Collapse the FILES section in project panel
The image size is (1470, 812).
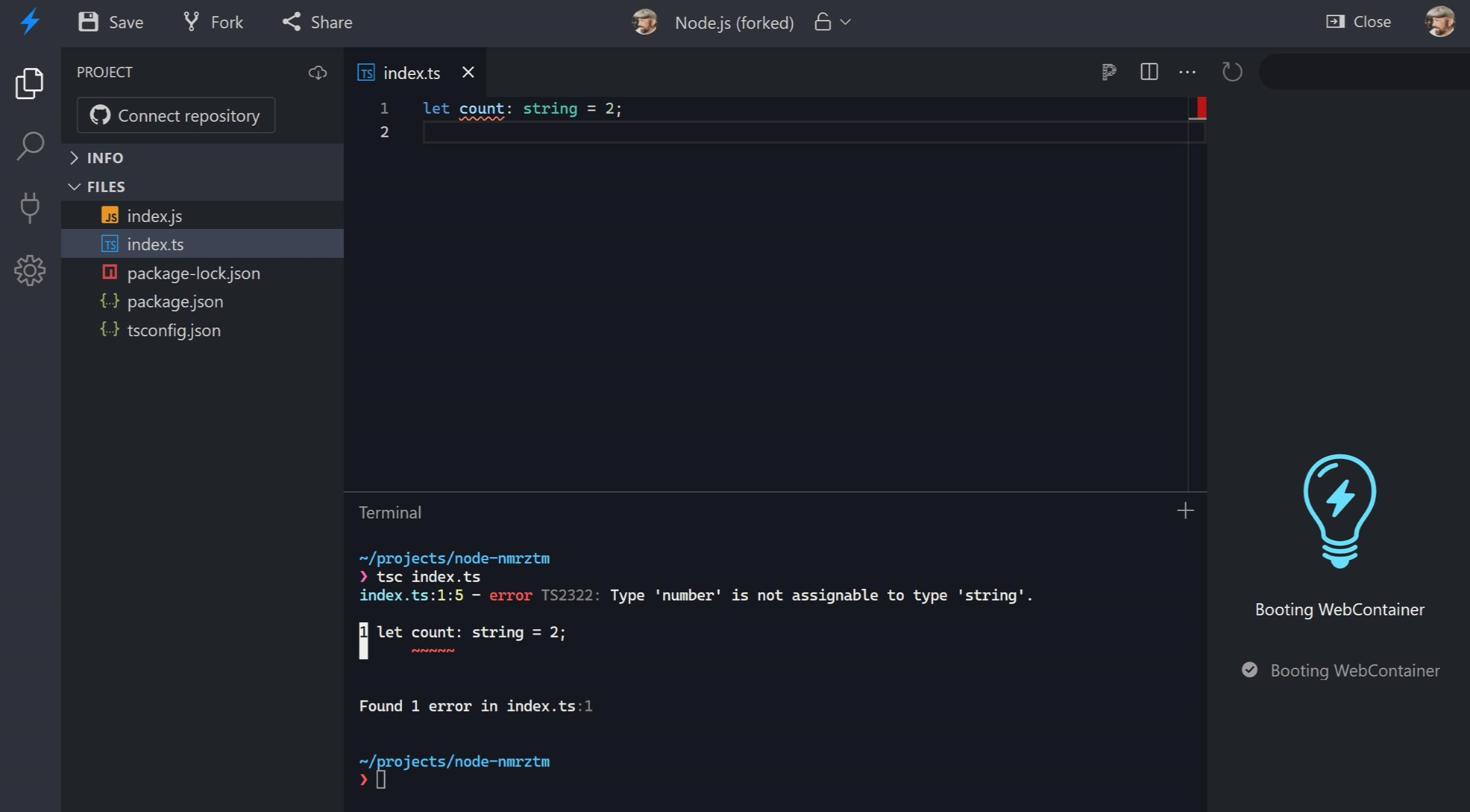(x=77, y=187)
